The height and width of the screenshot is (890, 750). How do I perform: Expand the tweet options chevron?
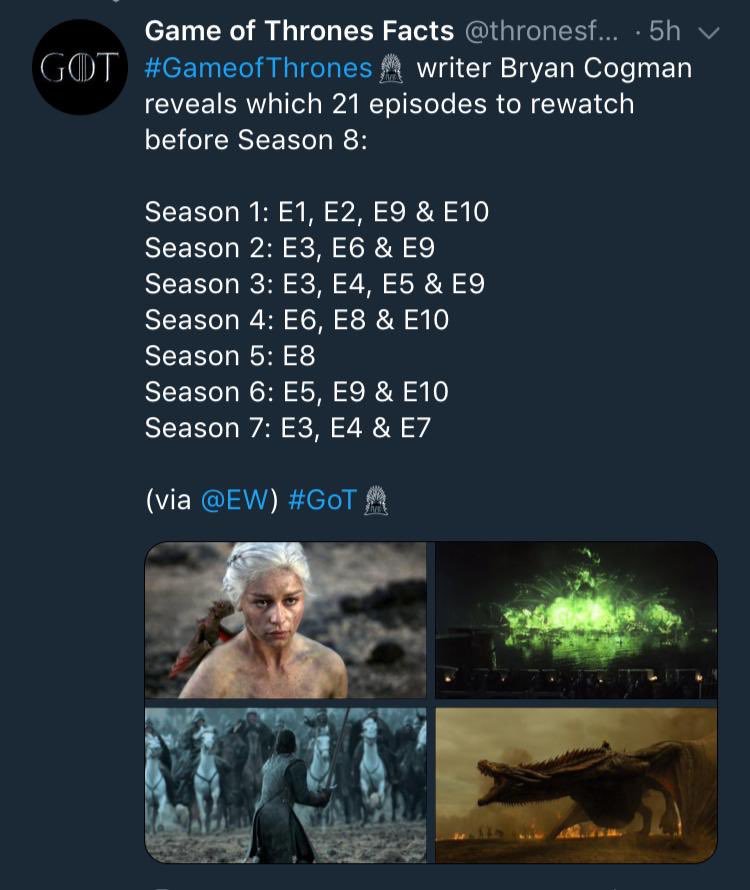pyautogui.click(x=708, y=33)
